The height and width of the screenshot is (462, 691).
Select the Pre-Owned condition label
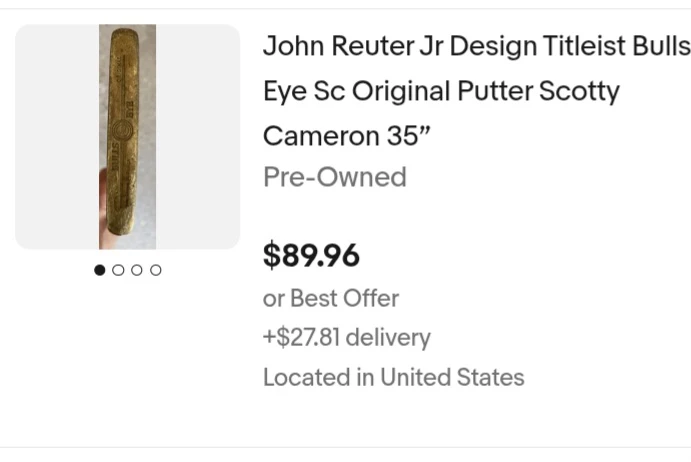click(x=334, y=177)
